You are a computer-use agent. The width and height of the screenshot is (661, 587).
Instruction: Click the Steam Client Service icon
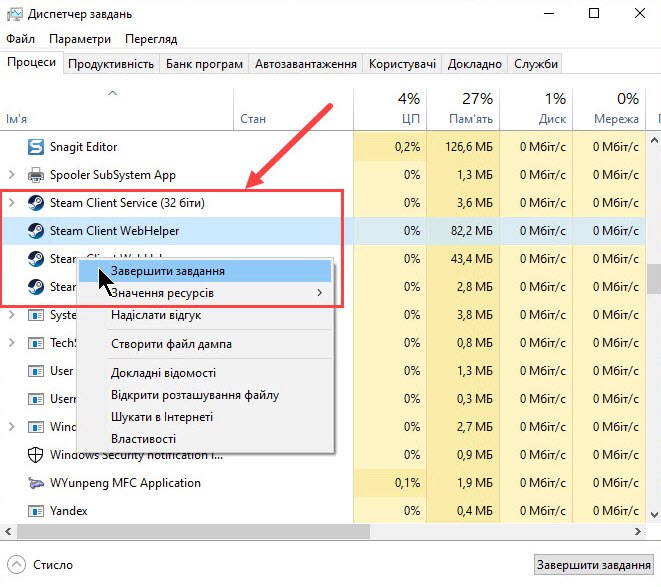[x=36, y=203]
